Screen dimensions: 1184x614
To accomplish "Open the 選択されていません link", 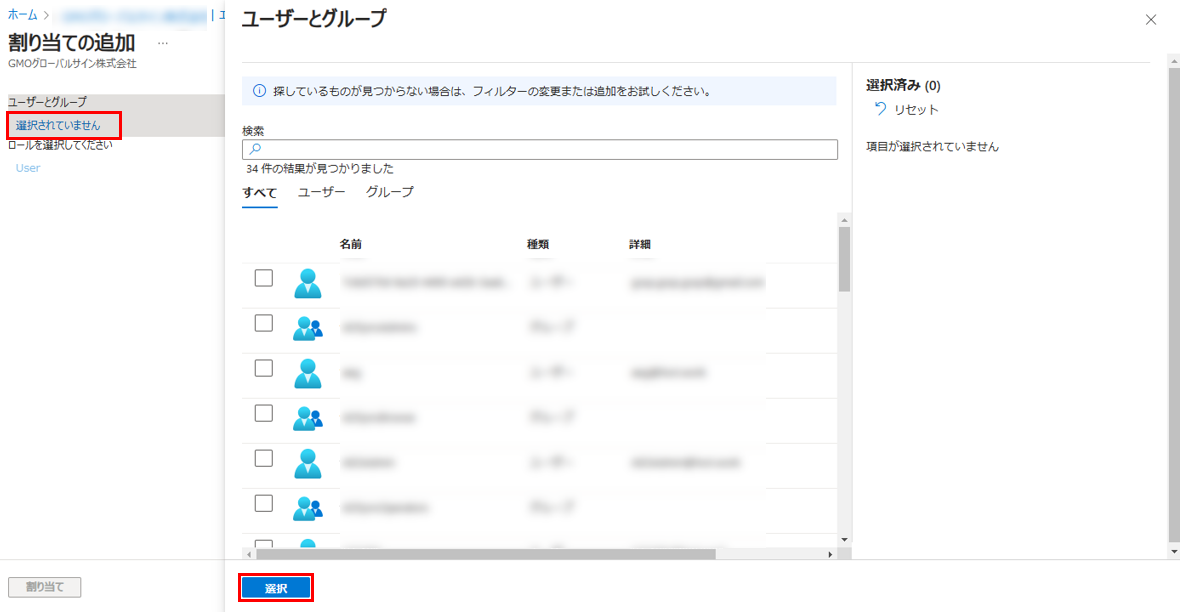I will point(58,125).
